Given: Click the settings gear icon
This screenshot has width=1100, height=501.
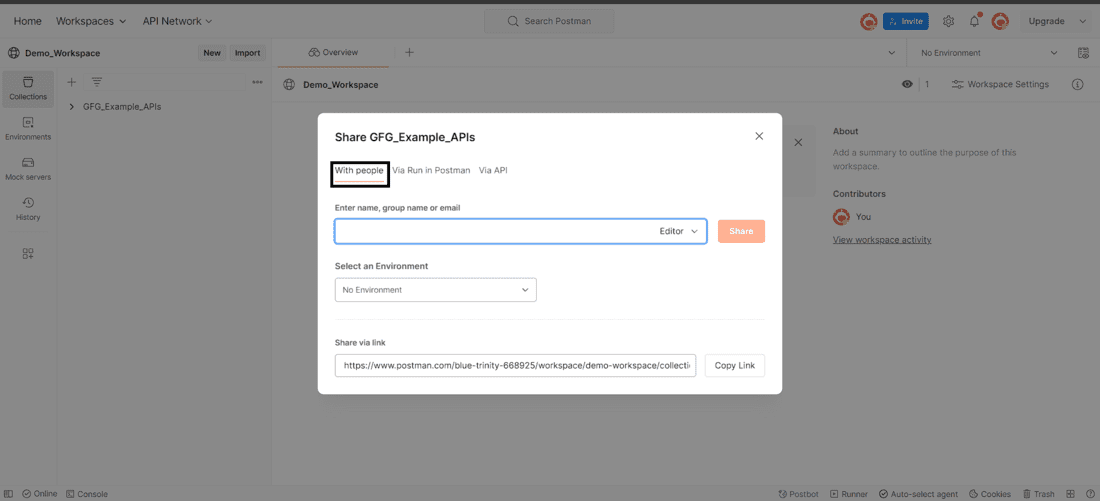Looking at the screenshot, I should 948,21.
